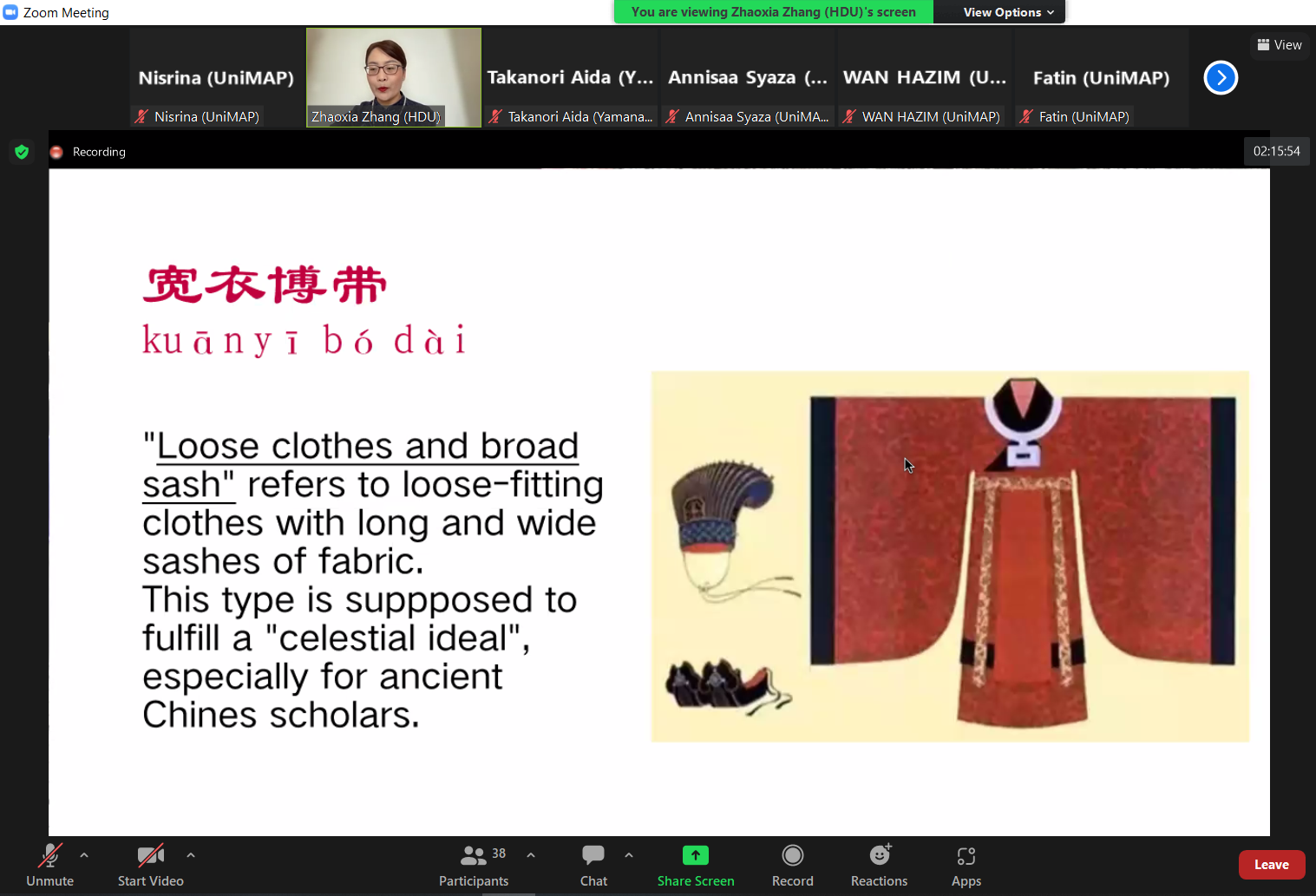The height and width of the screenshot is (896, 1316).
Task: Click the red Leave button
Action: pyautogui.click(x=1271, y=865)
